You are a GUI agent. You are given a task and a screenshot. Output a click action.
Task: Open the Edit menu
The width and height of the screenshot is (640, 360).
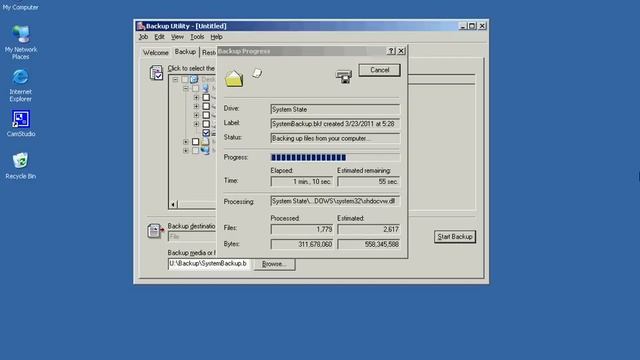point(159,37)
